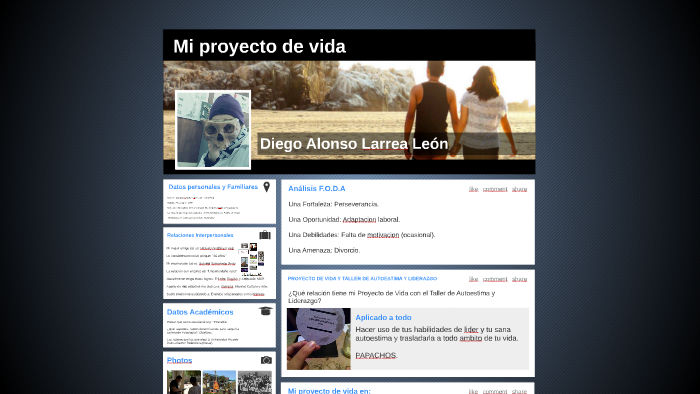The height and width of the screenshot is (394, 700).
Task: Click the line 'Una Oportunidad: Adaptacion laboral.'
Action: [x=344, y=220]
